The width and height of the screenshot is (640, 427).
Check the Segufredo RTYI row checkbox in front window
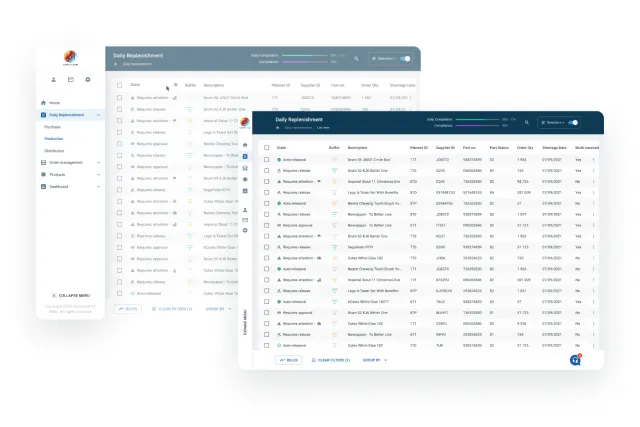click(267, 247)
